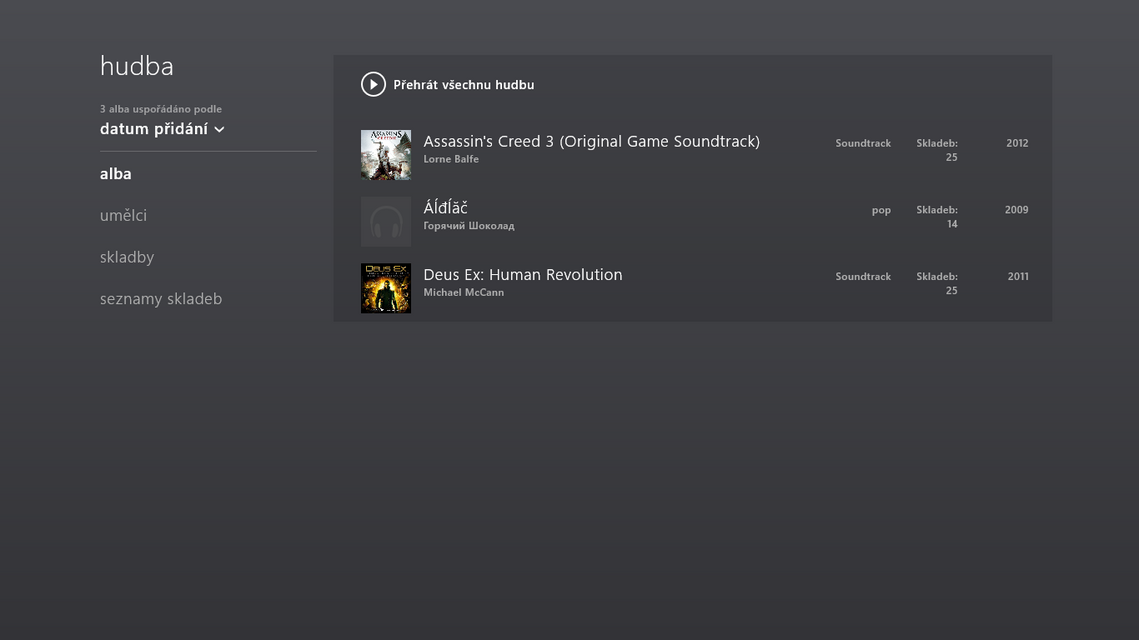Click the headphones placeholder album icon
Viewport: 1139px width, 640px height.
(386, 222)
